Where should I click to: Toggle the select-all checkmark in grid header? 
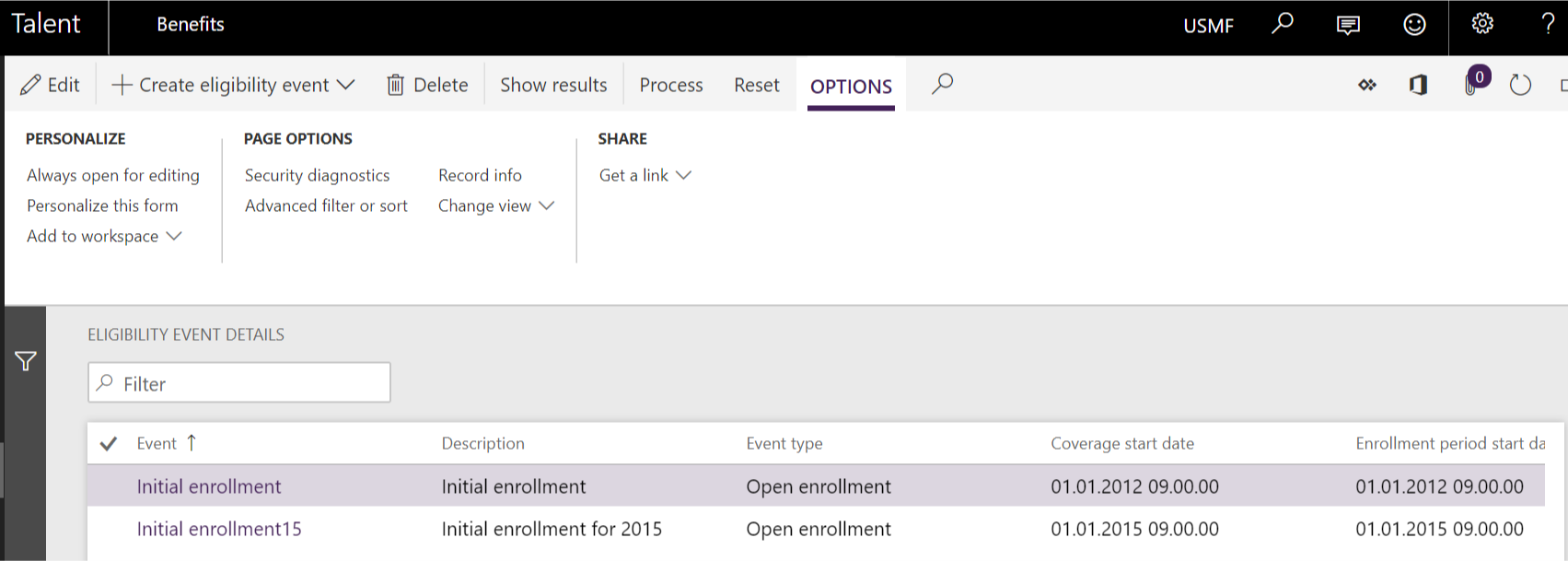109,444
